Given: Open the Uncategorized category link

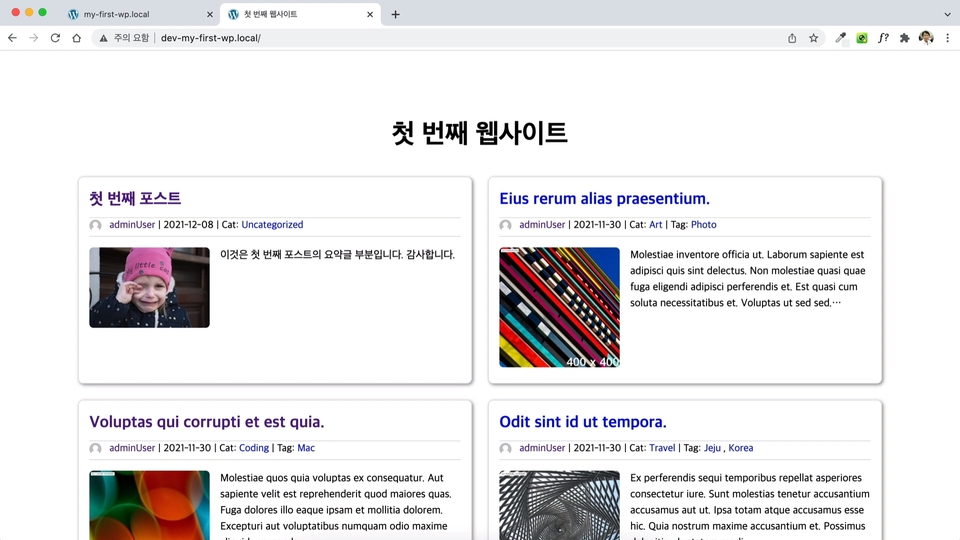Looking at the screenshot, I should pyautogui.click(x=272, y=225).
